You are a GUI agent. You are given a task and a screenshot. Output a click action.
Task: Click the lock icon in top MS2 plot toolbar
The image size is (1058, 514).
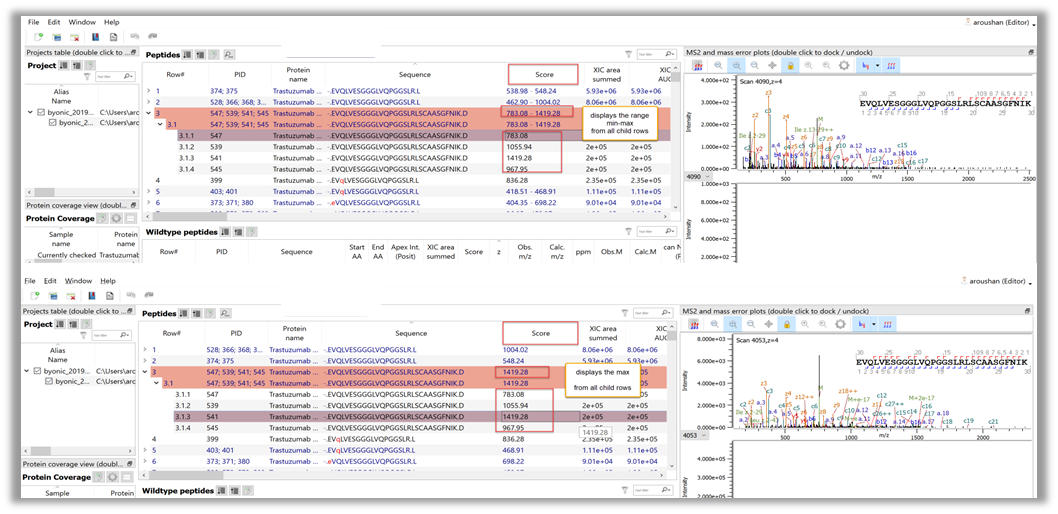click(x=790, y=65)
